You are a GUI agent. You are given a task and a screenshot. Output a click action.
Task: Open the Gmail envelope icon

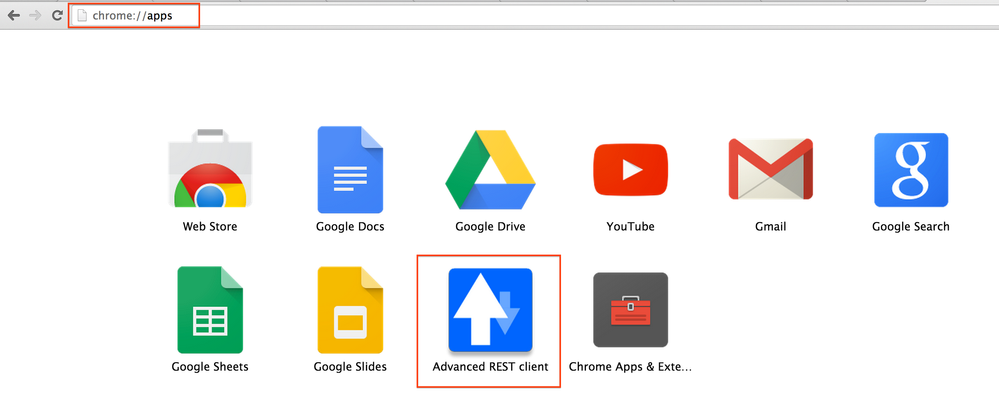click(770, 169)
